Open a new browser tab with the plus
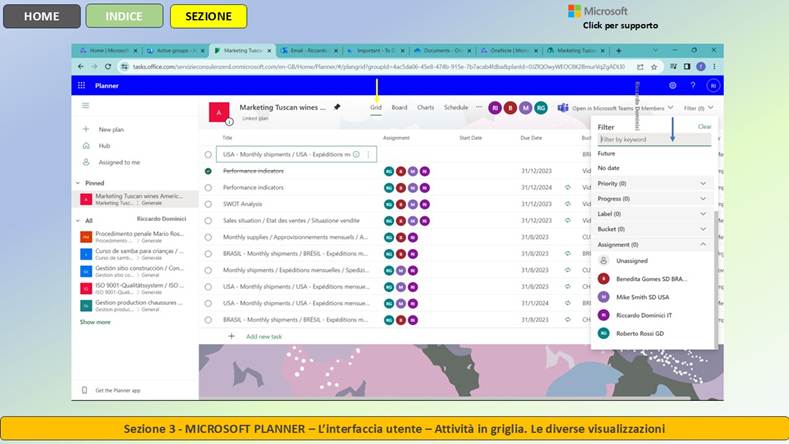 click(618, 51)
